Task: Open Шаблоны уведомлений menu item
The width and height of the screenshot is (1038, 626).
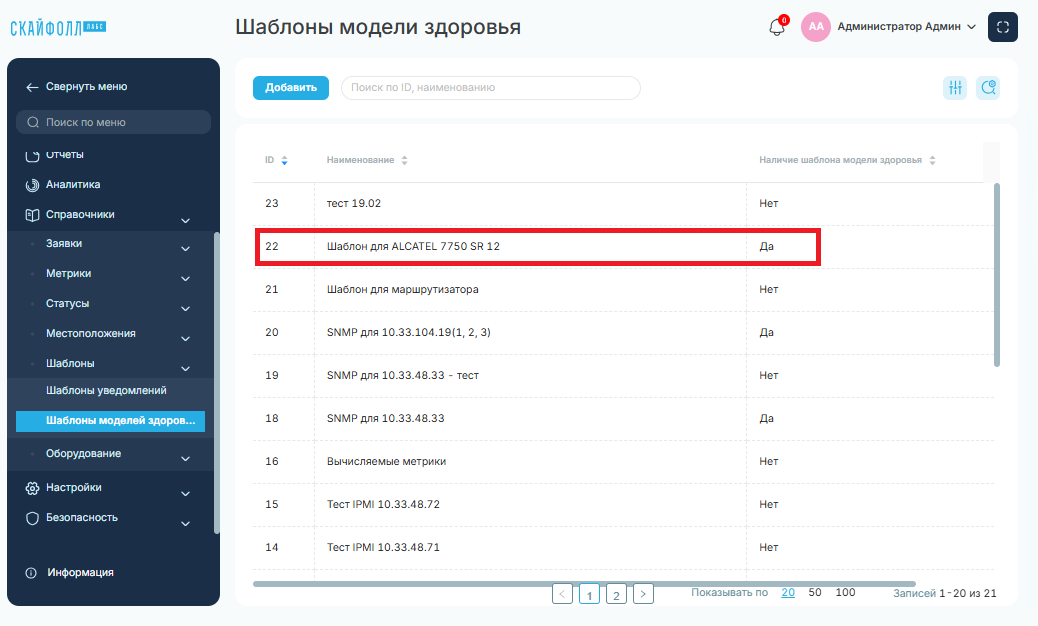Action: 106,390
